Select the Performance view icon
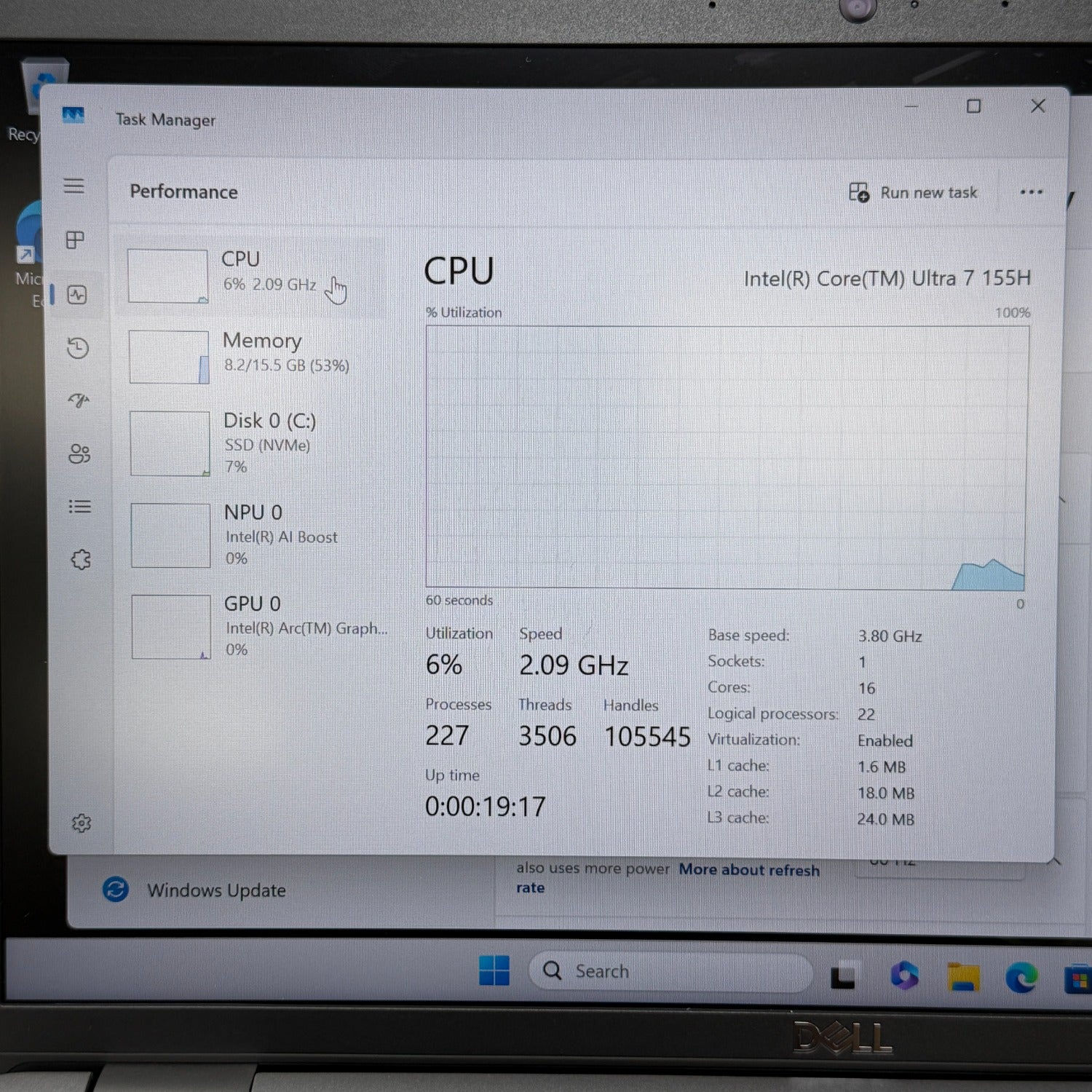 pos(76,296)
